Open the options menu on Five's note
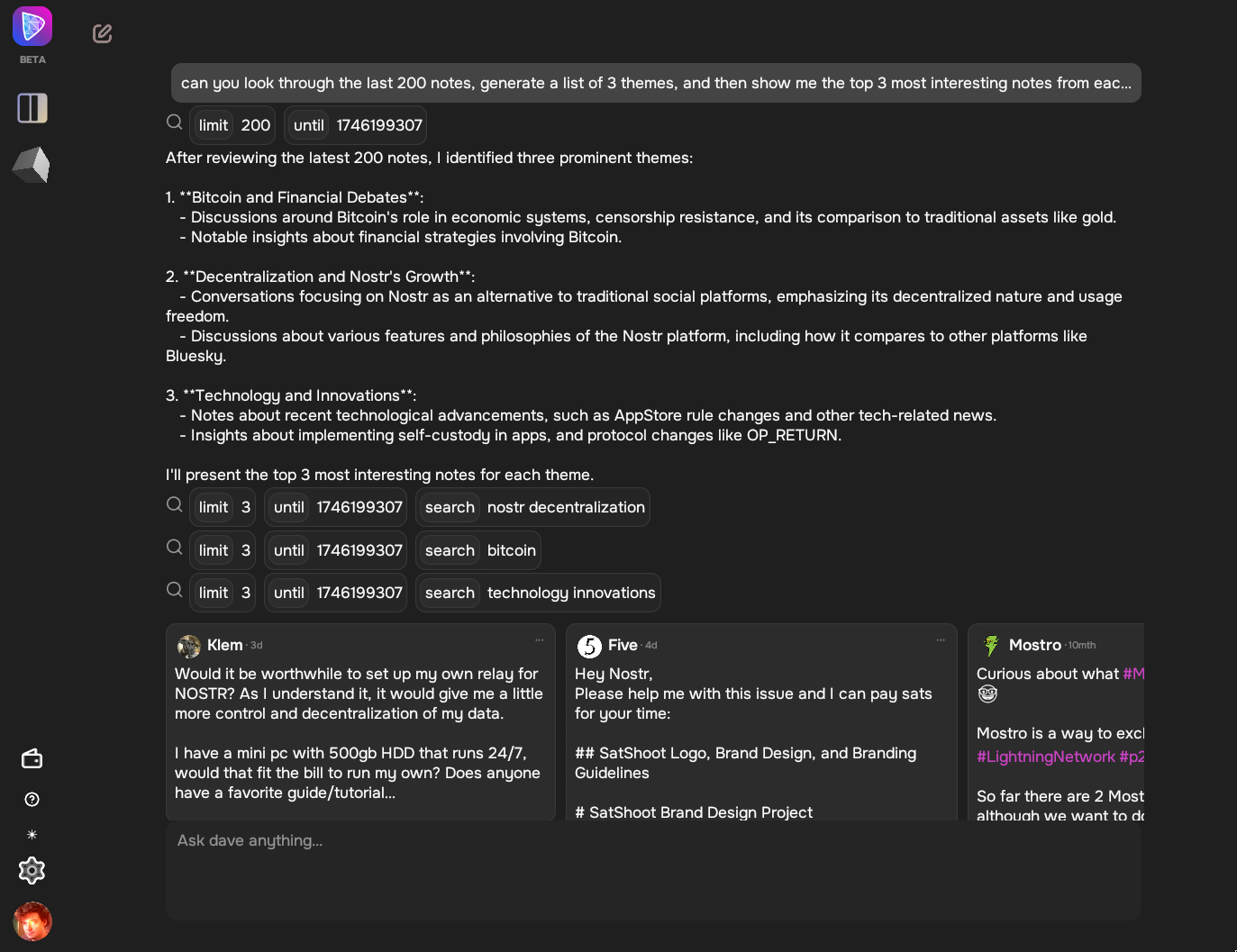The height and width of the screenshot is (952, 1237). [941, 640]
